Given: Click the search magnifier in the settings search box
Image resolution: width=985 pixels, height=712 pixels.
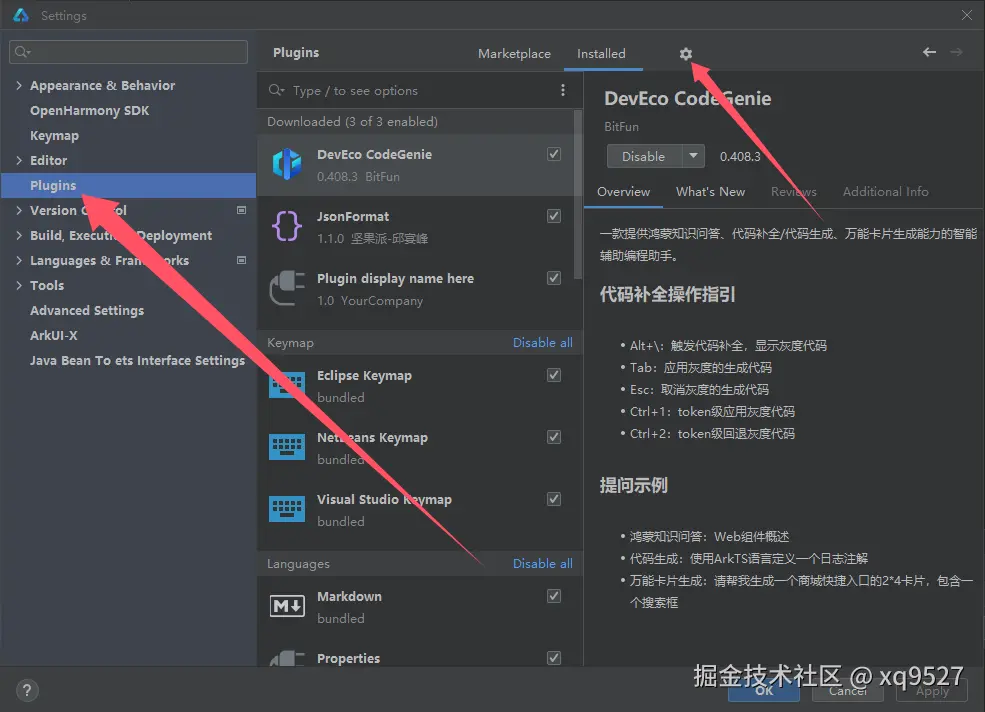Looking at the screenshot, I should (x=22, y=52).
